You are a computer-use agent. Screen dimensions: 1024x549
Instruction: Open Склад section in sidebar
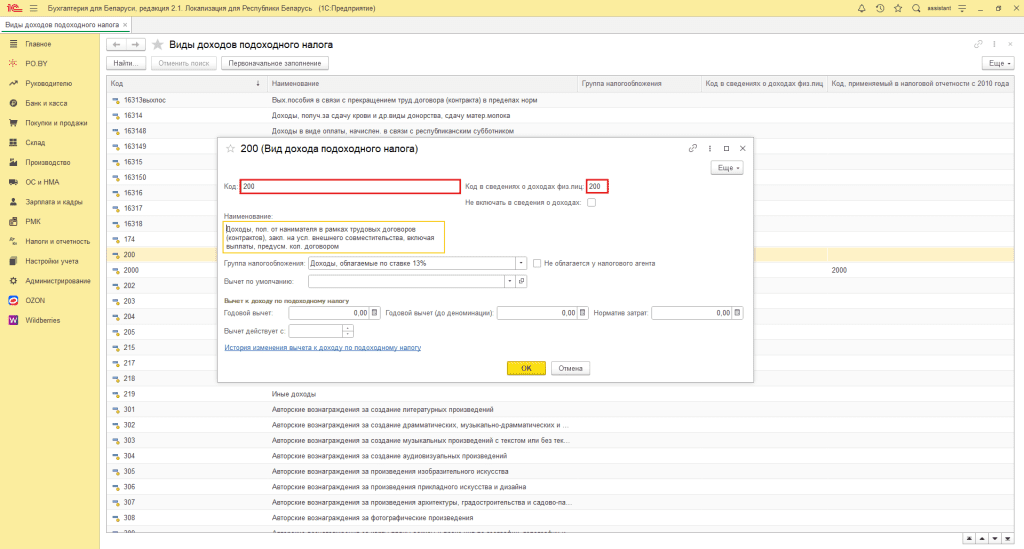click(x=35, y=142)
